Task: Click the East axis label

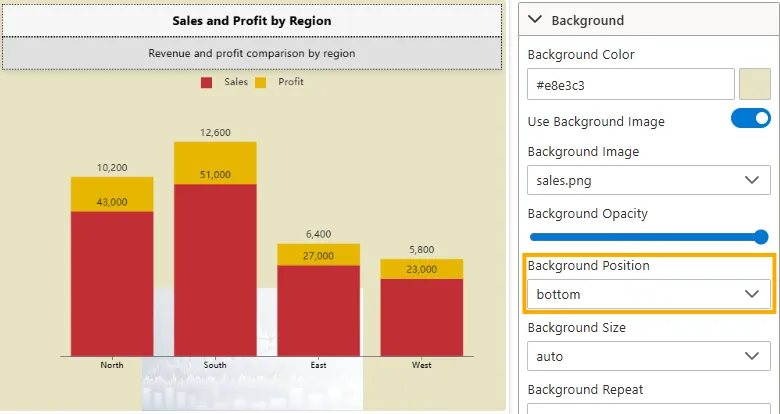Action: coord(318,366)
